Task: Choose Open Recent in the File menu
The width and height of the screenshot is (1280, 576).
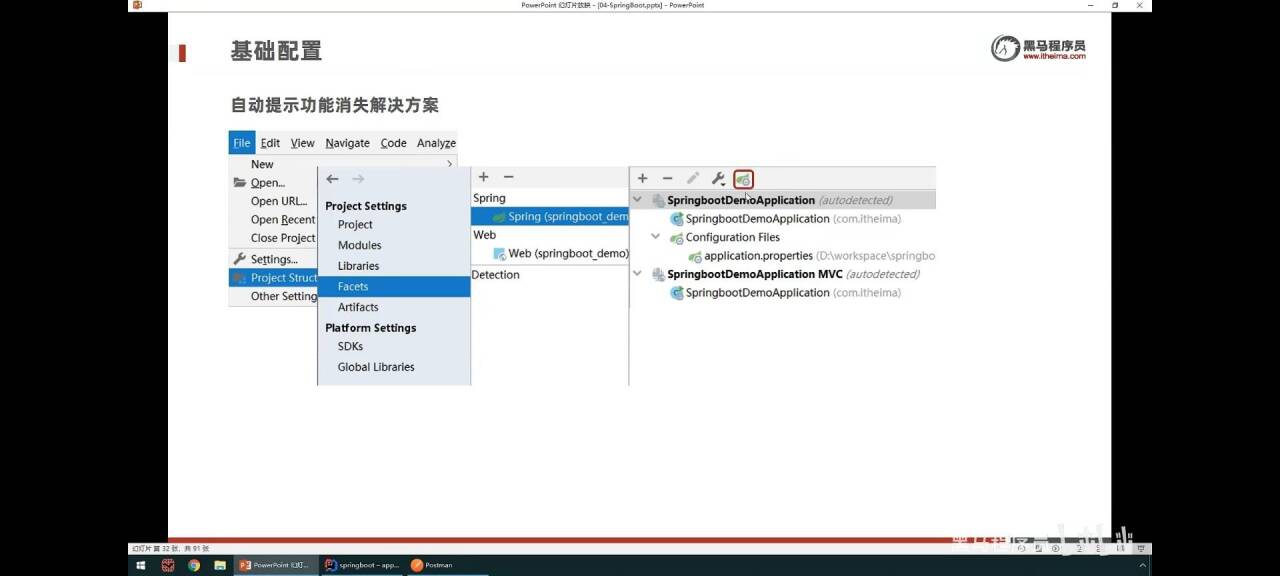Action: 283,220
